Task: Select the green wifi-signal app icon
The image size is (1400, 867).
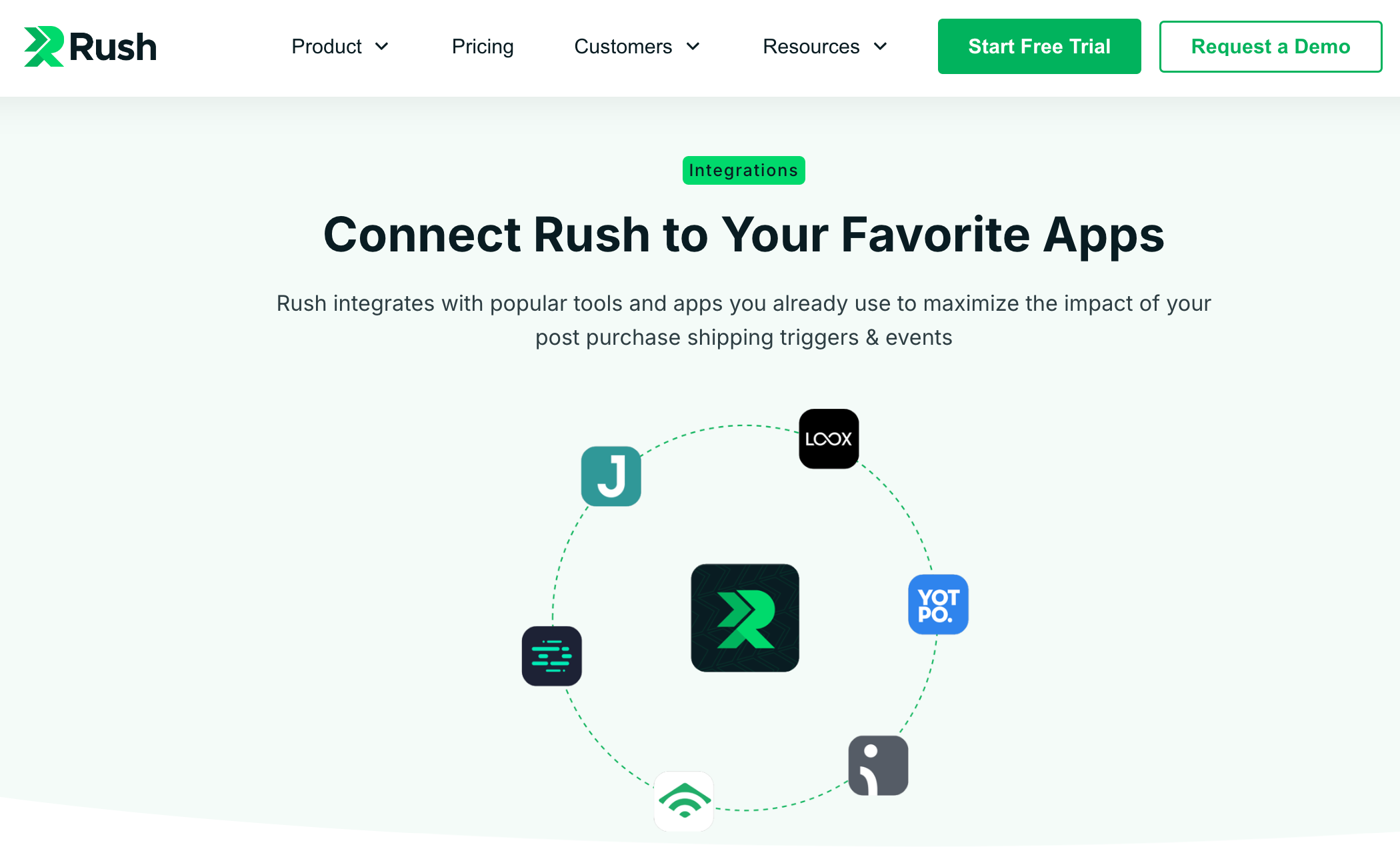Action: (x=684, y=801)
